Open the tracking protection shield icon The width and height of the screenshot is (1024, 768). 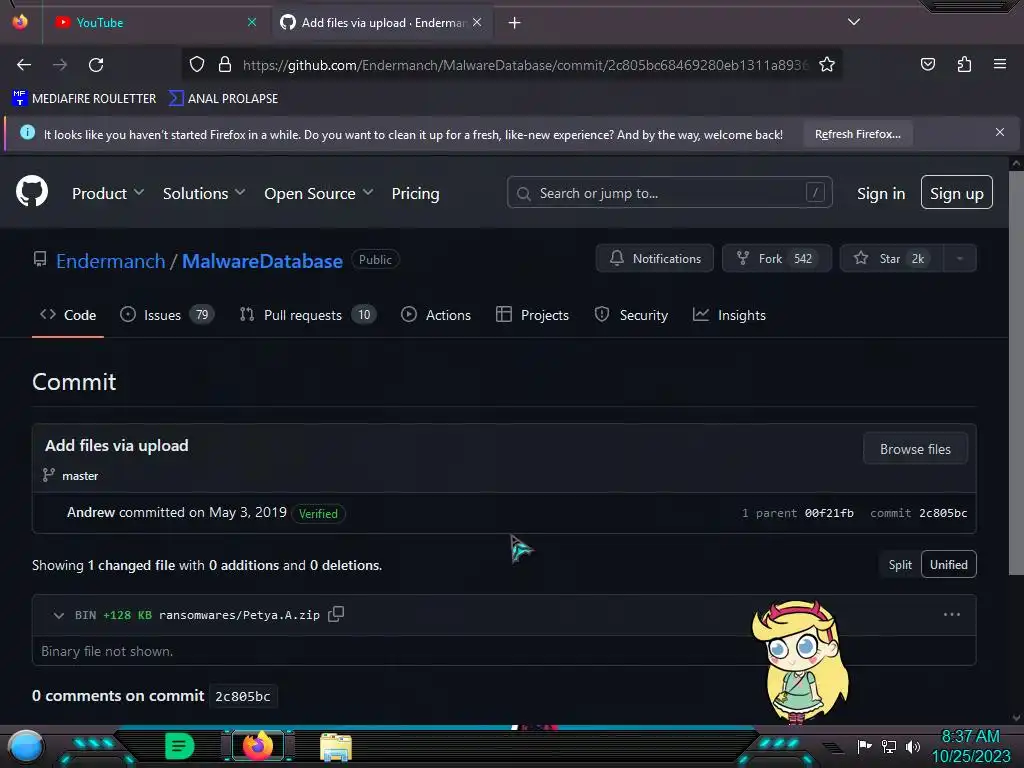pos(197,64)
